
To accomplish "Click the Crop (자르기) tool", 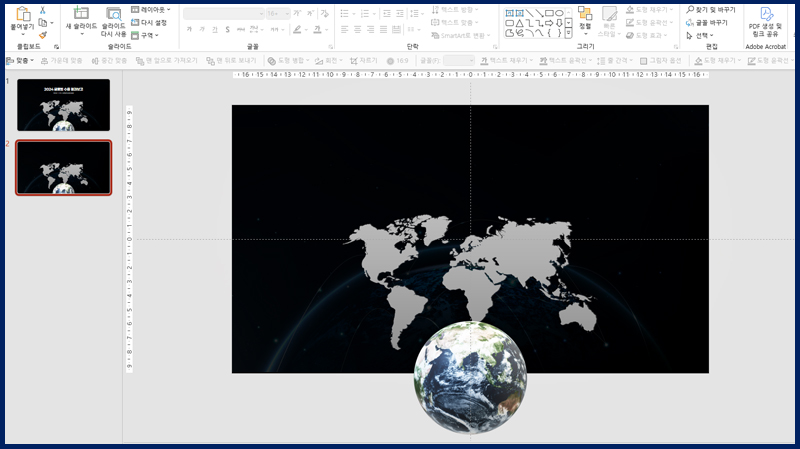I will (364, 61).
